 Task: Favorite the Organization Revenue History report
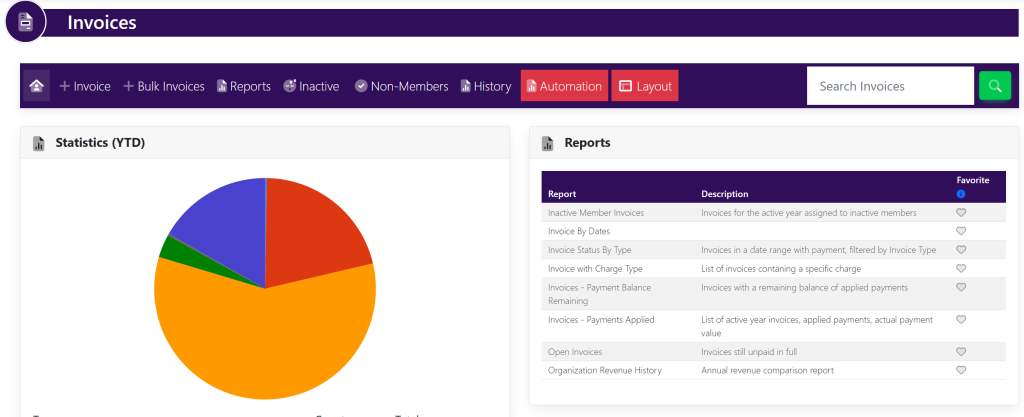click(961, 370)
